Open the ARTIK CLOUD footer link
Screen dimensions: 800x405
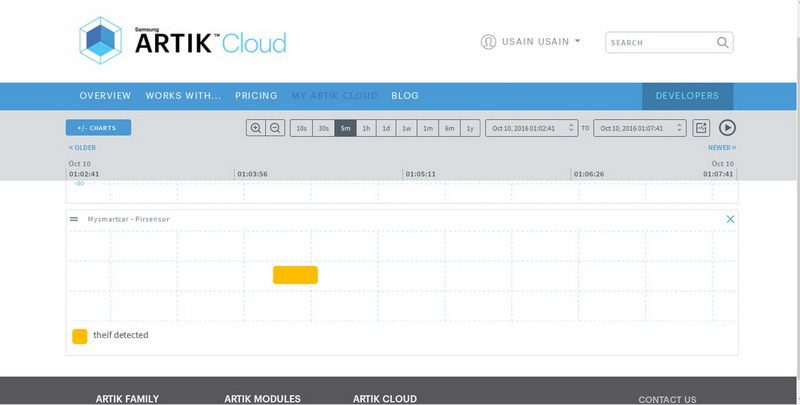coord(385,399)
